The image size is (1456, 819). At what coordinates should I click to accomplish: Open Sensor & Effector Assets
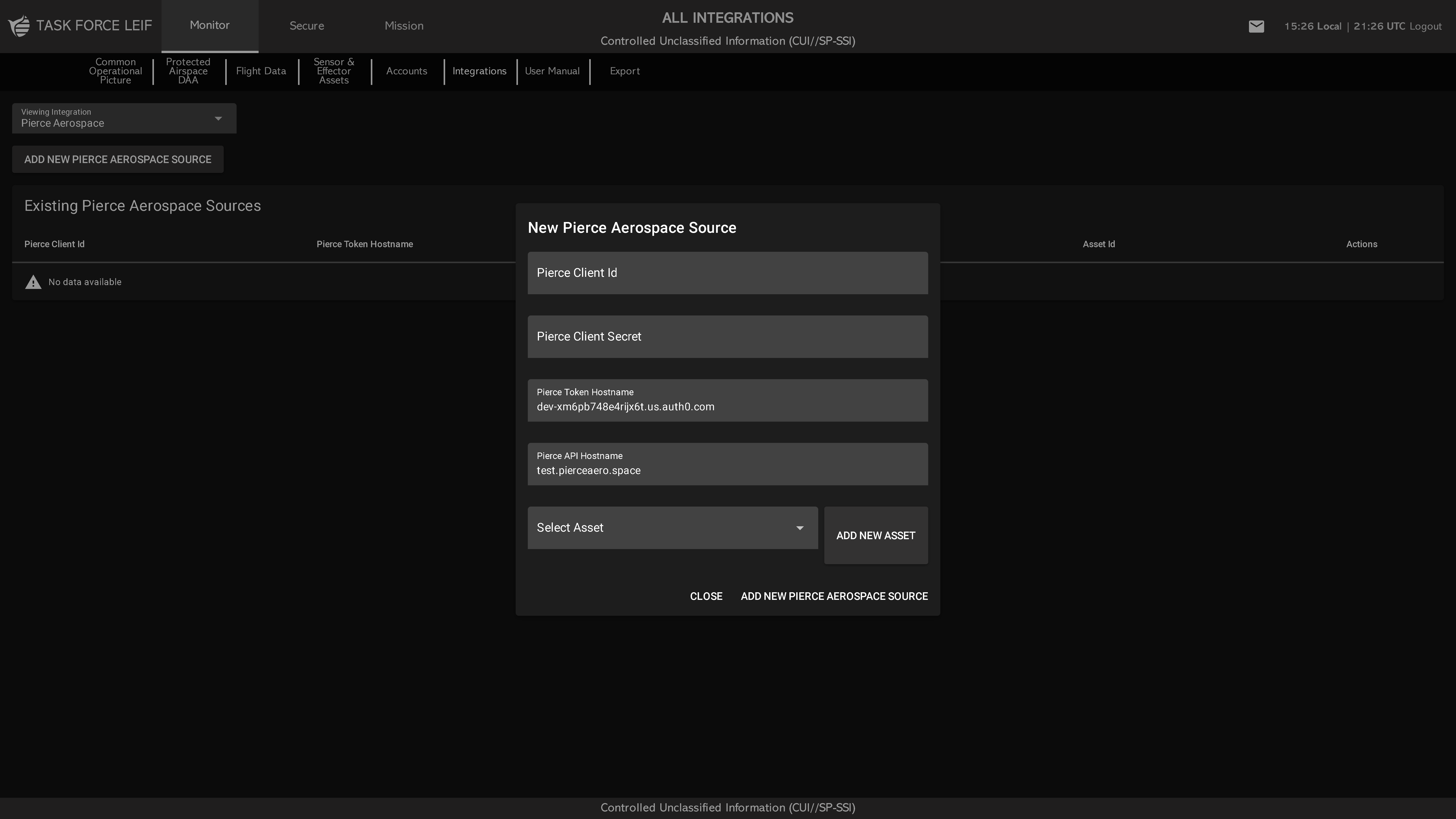(334, 71)
